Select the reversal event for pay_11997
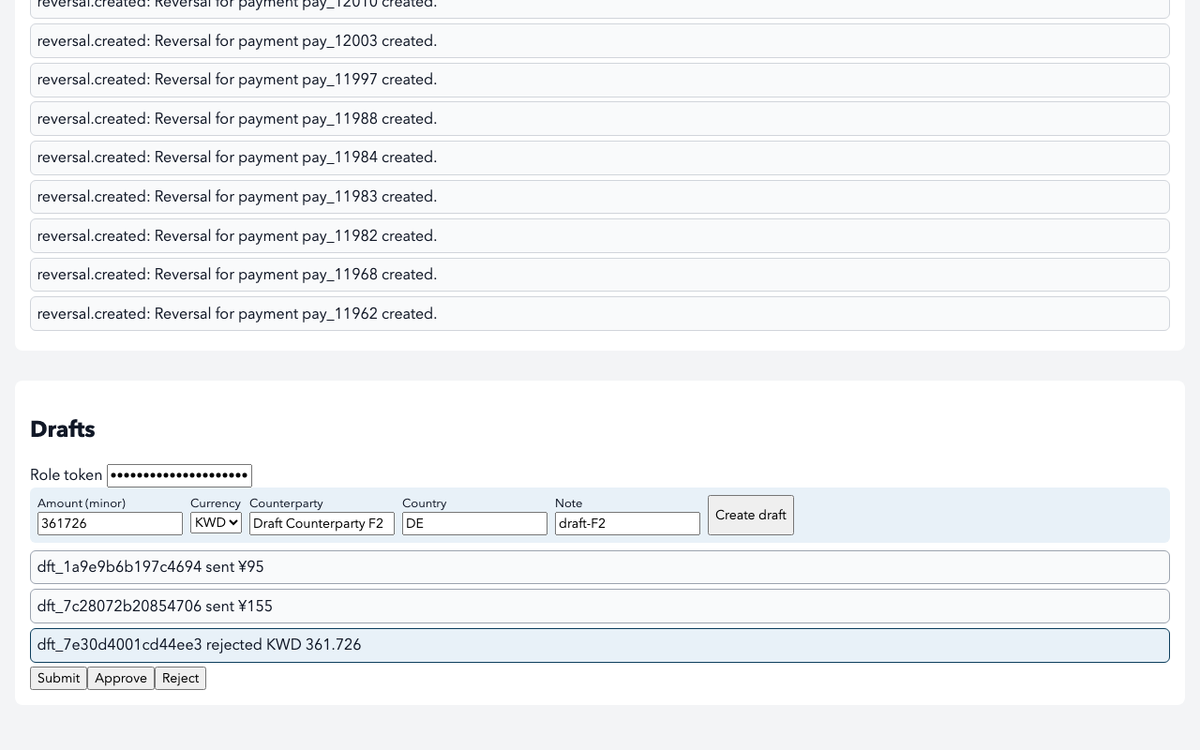Screen dimensions: 1200x750 click(x=600, y=80)
